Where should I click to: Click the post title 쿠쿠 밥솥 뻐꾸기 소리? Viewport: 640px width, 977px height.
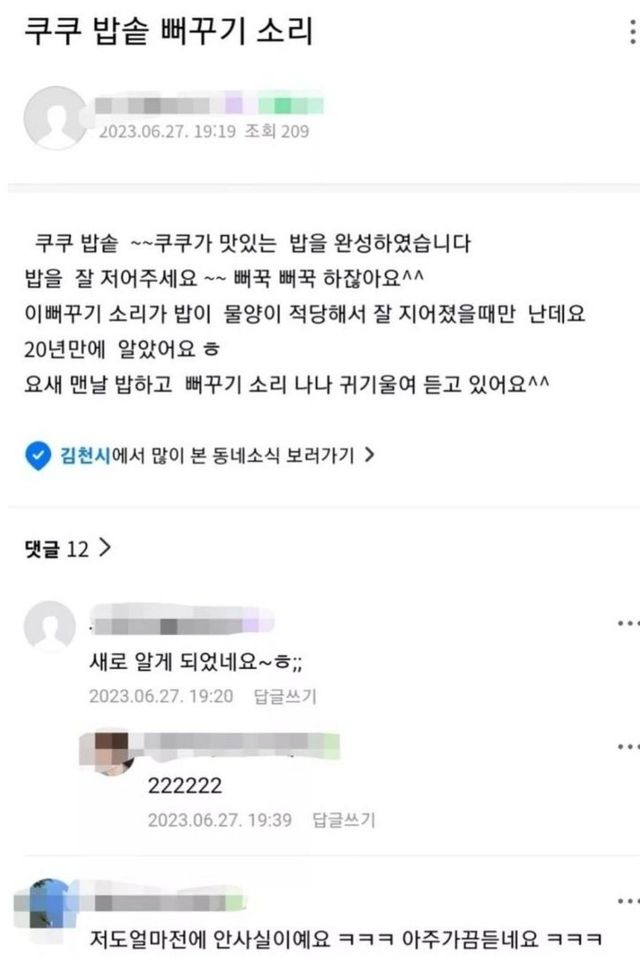(x=169, y=32)
